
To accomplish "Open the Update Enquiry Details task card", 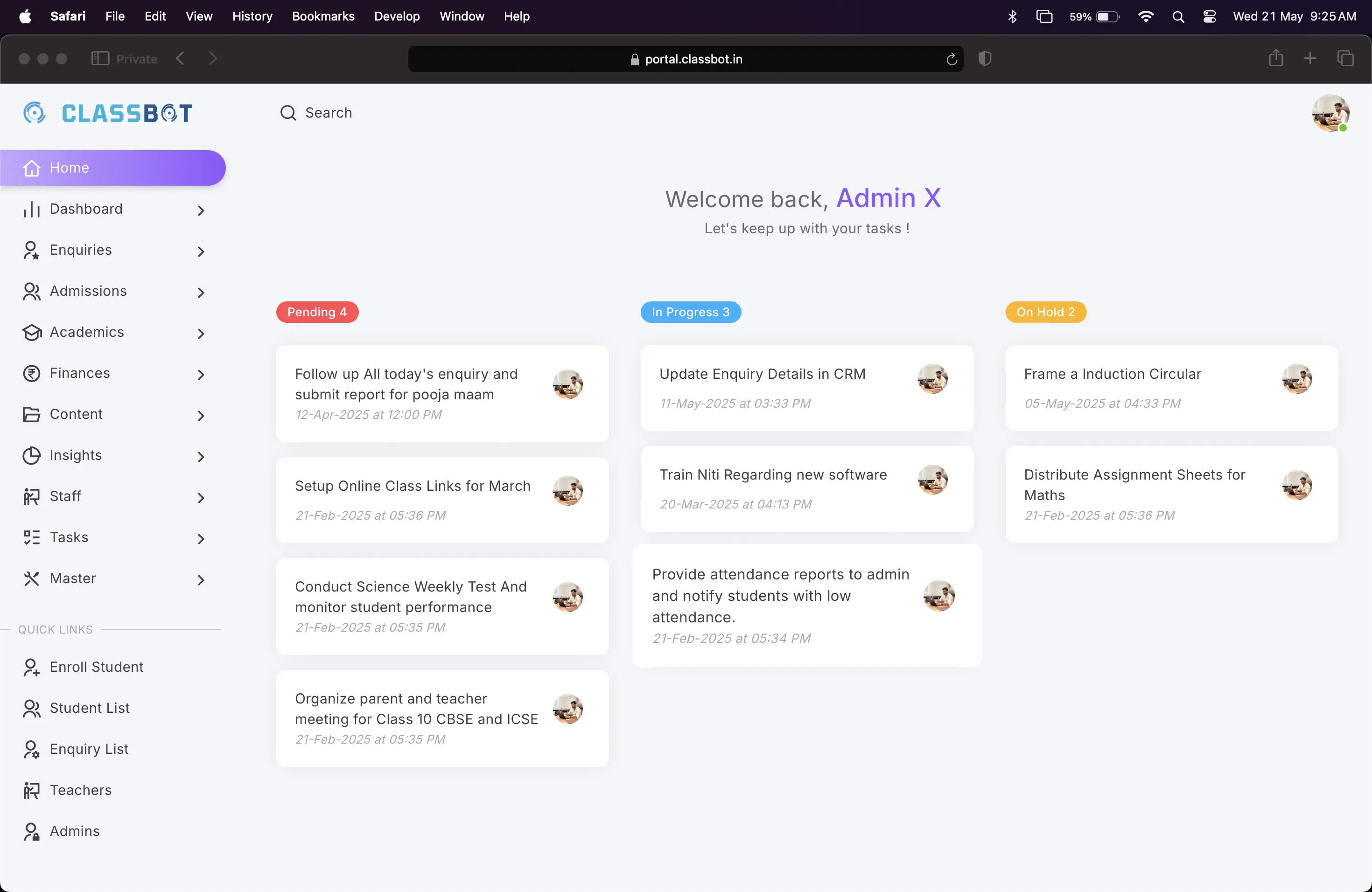I will [x=806, y=387].
